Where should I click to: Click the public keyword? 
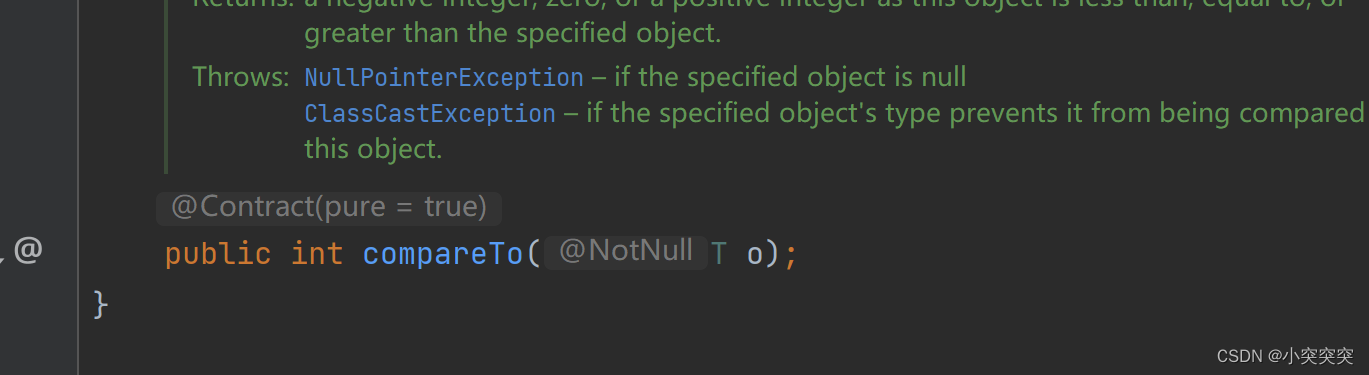click(218, 254)
